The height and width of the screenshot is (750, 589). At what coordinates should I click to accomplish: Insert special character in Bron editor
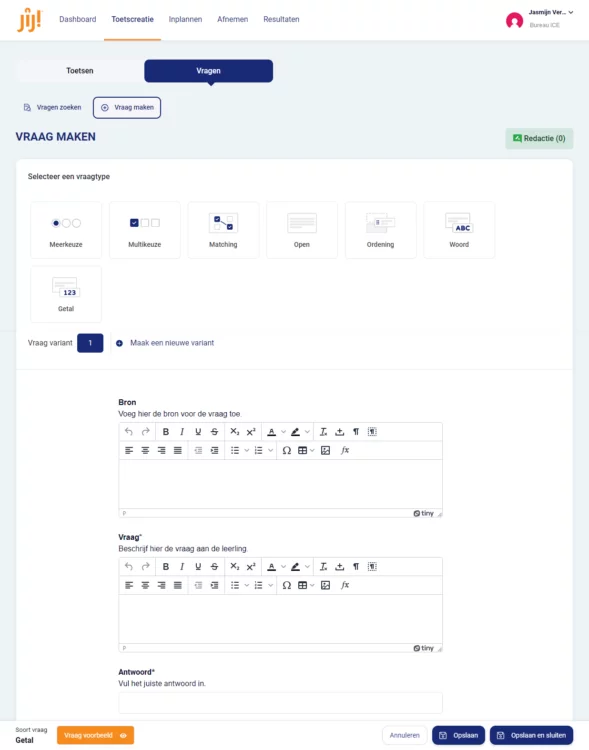click(287, 451)
